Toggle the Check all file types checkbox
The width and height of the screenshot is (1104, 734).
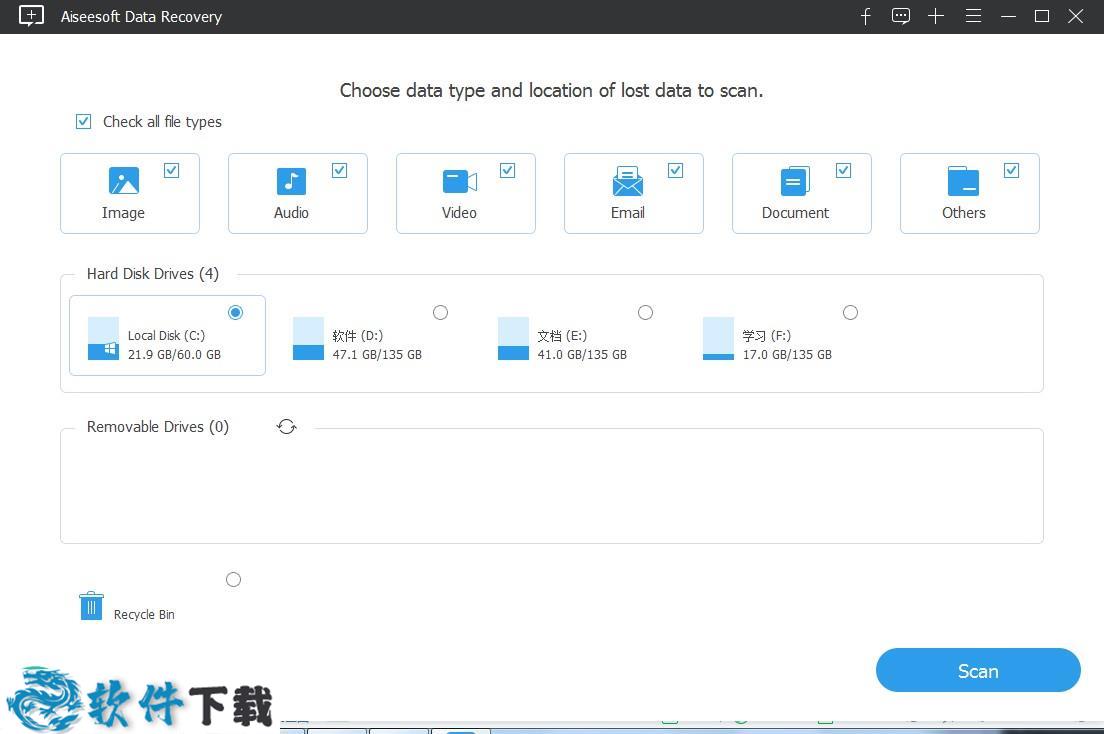click(84, 121)
